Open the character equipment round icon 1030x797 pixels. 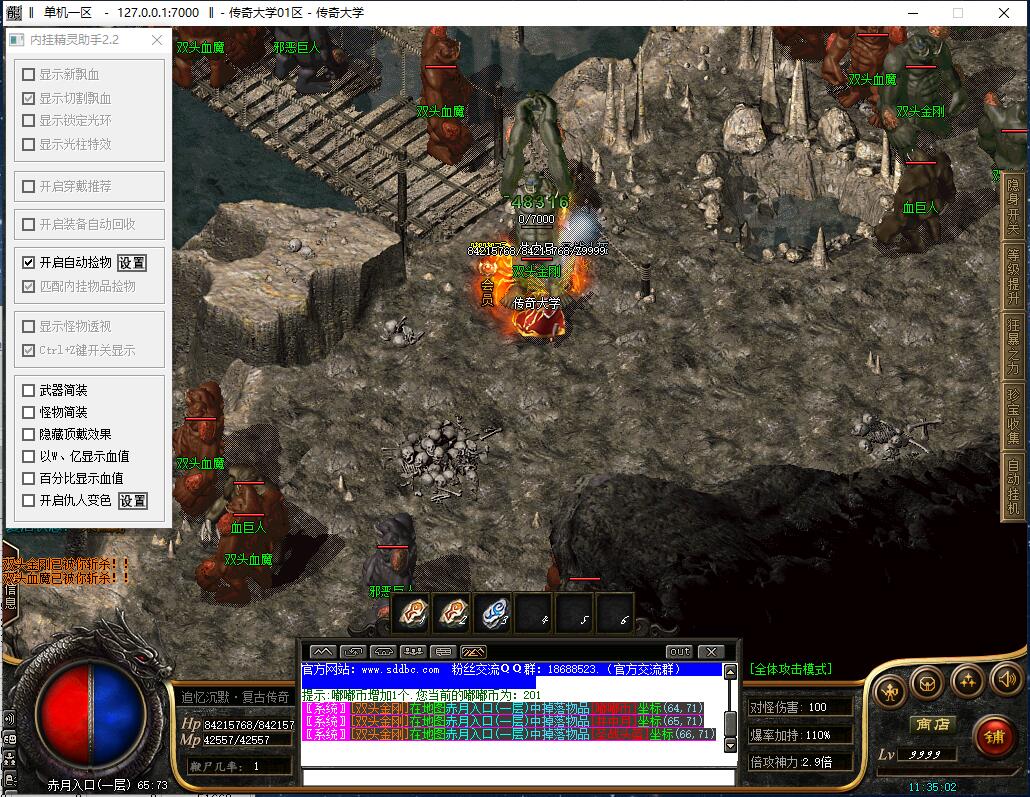(890, 690)
